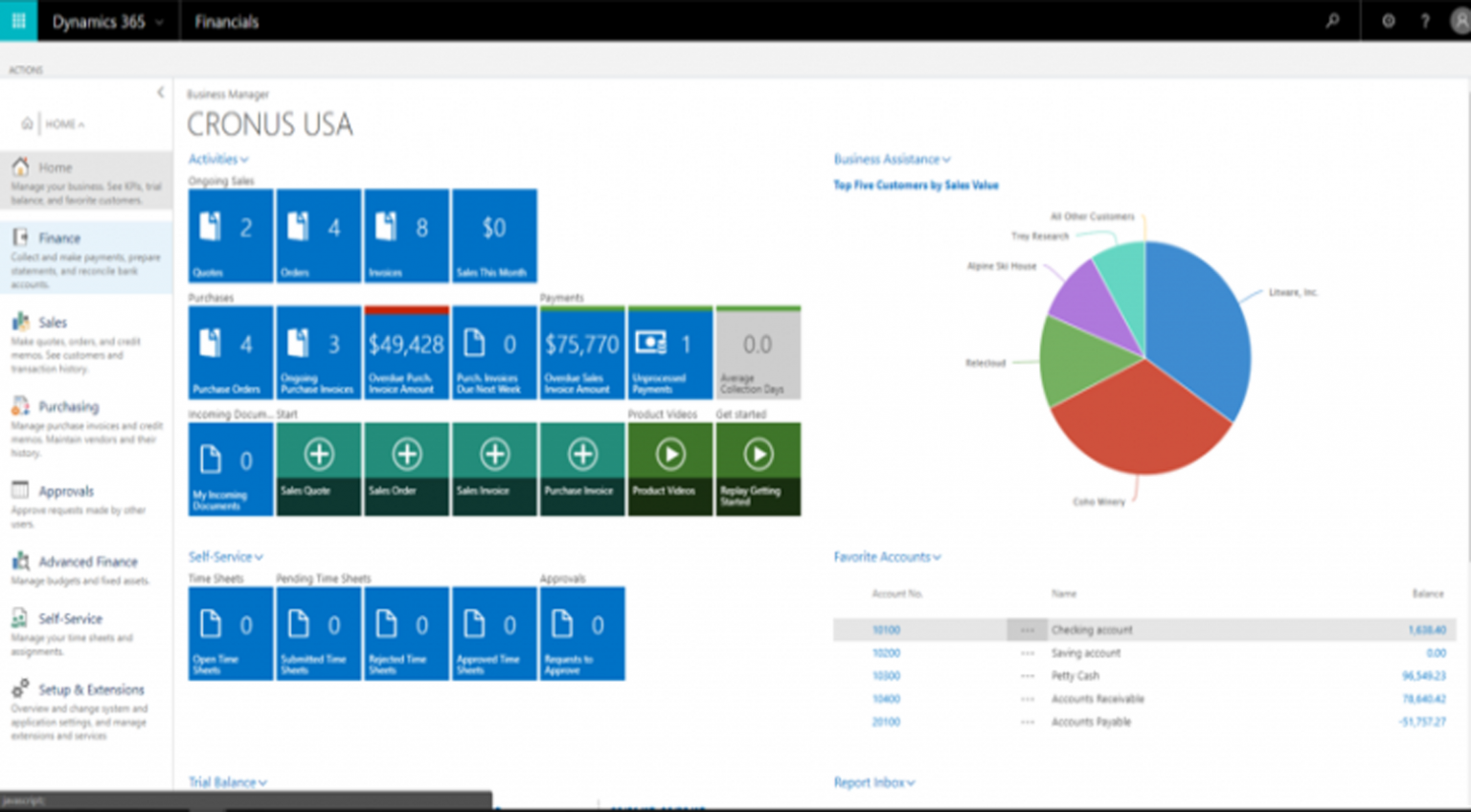Click the ellipsis on the Checking account row

coord(1027,629)
